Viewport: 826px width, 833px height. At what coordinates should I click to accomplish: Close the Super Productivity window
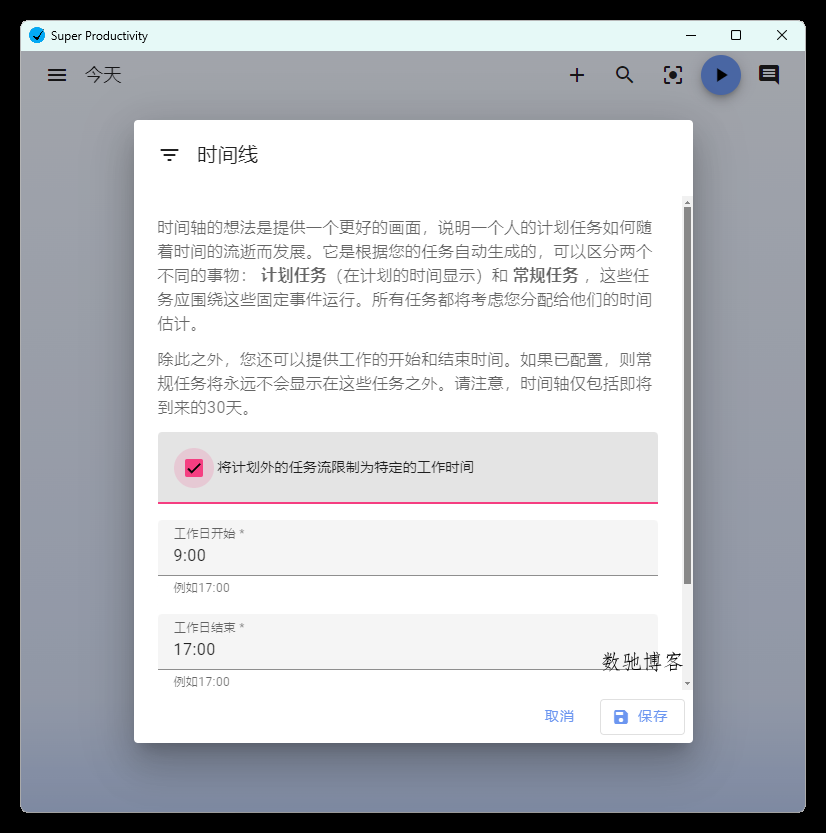[x=782, y=36]
